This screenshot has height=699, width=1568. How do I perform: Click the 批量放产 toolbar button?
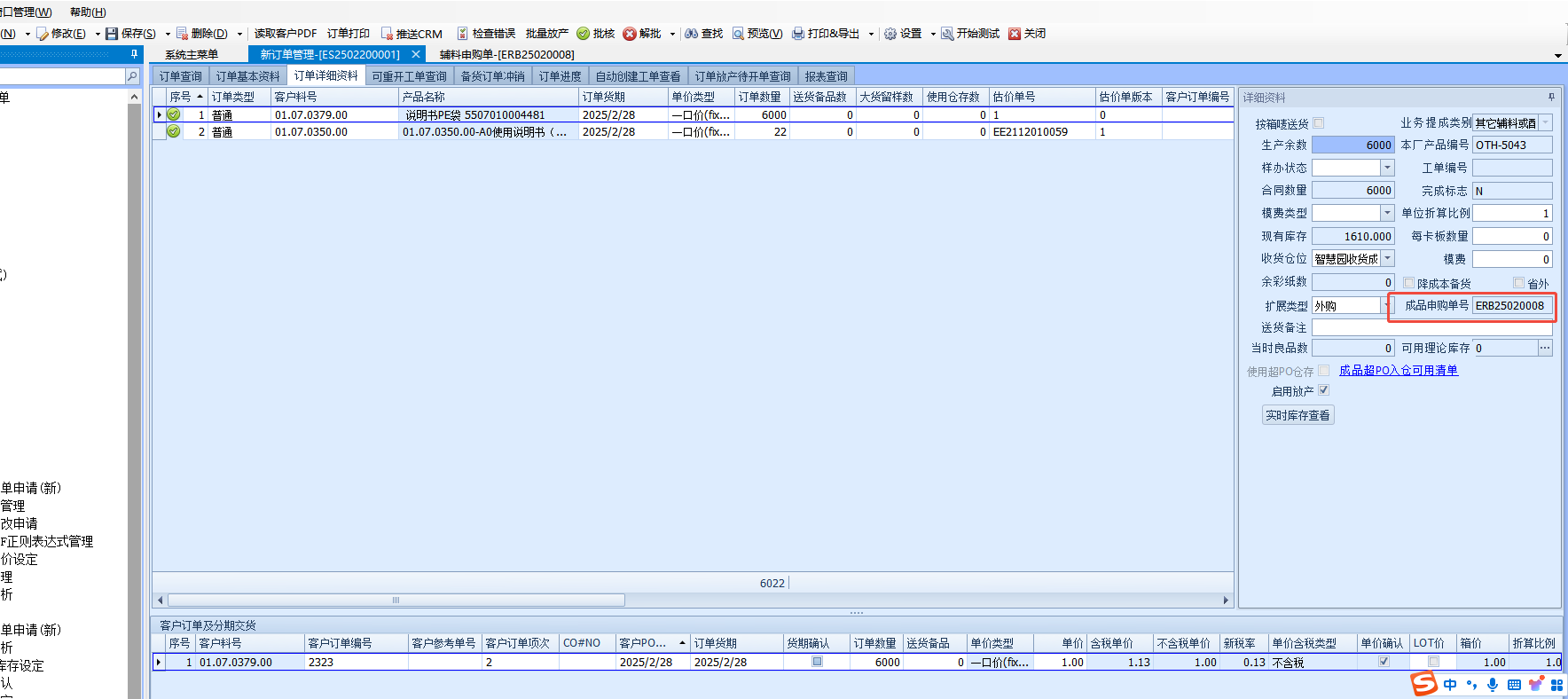(547, 34)
